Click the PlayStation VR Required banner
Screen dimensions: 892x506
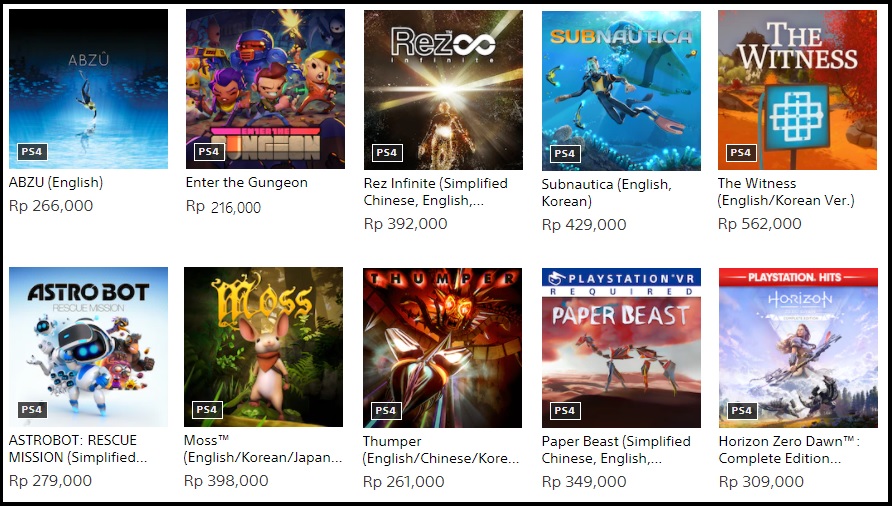(621, 283)
